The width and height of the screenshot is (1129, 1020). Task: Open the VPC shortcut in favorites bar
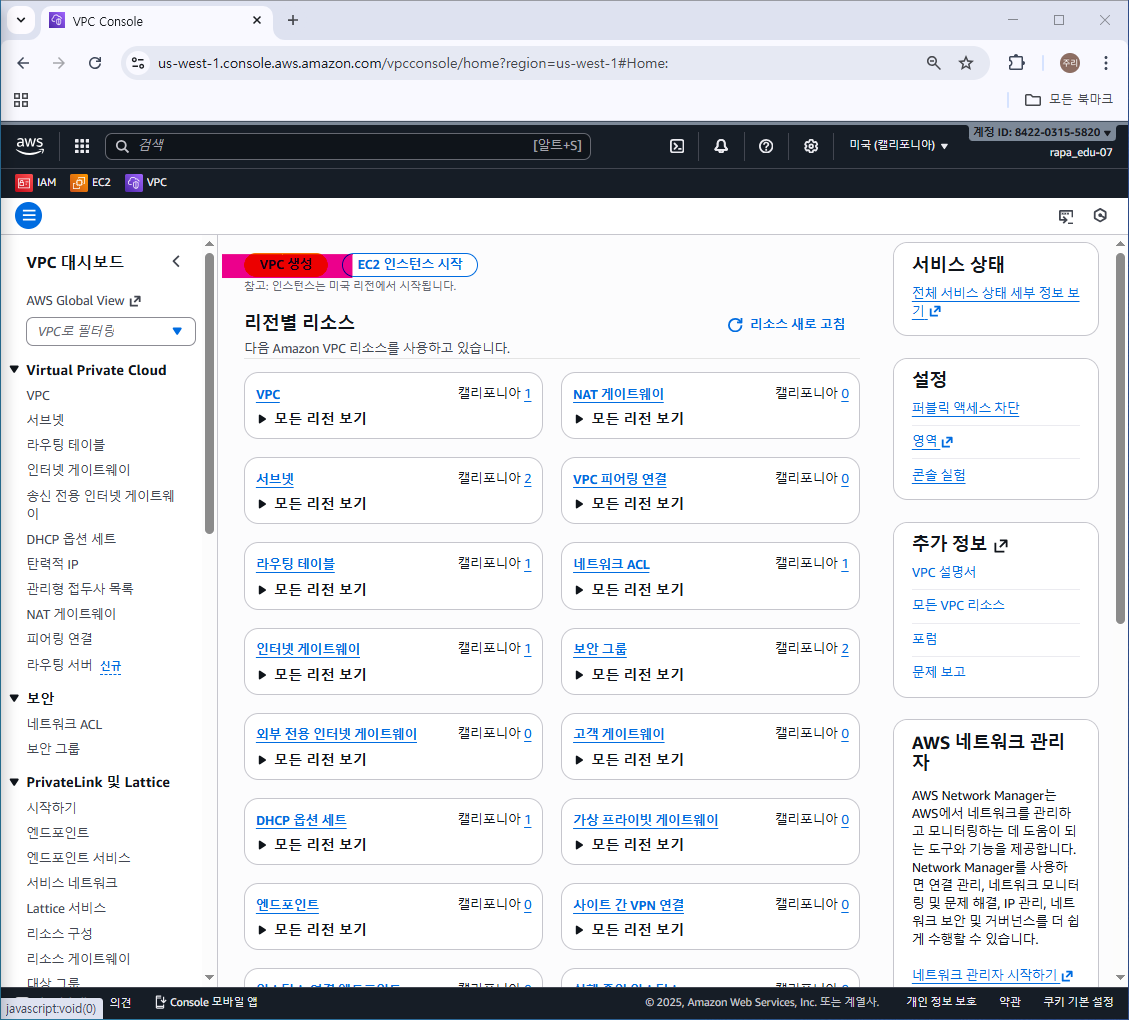coord(146,183)
